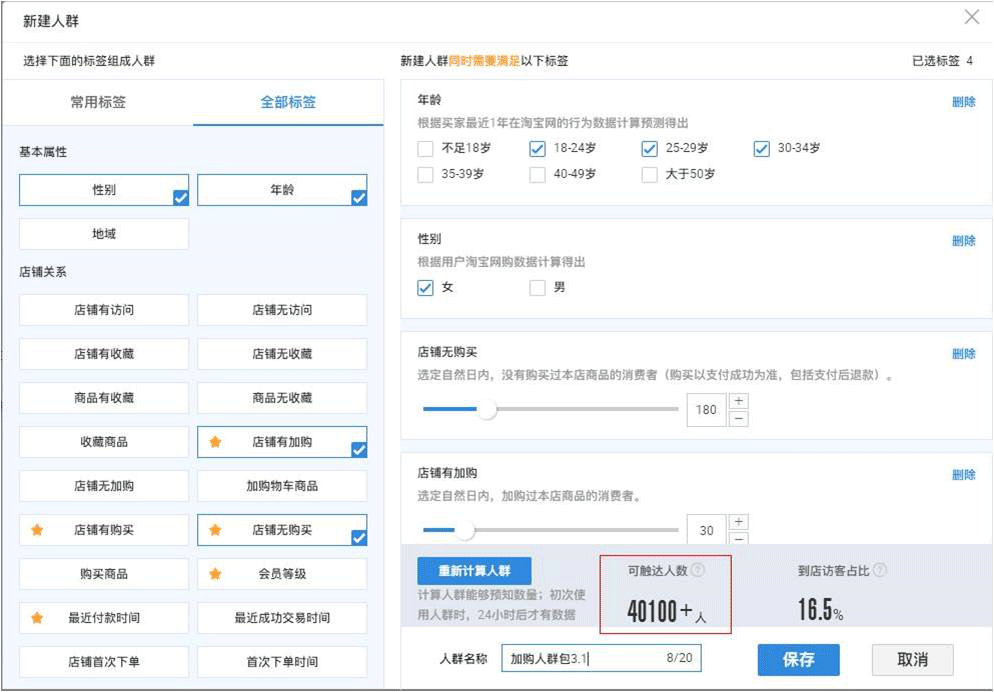Screen dimensions: 994x692
Task: Check the 35-39岁 age checkbox
Action: (x=426, y=174)
